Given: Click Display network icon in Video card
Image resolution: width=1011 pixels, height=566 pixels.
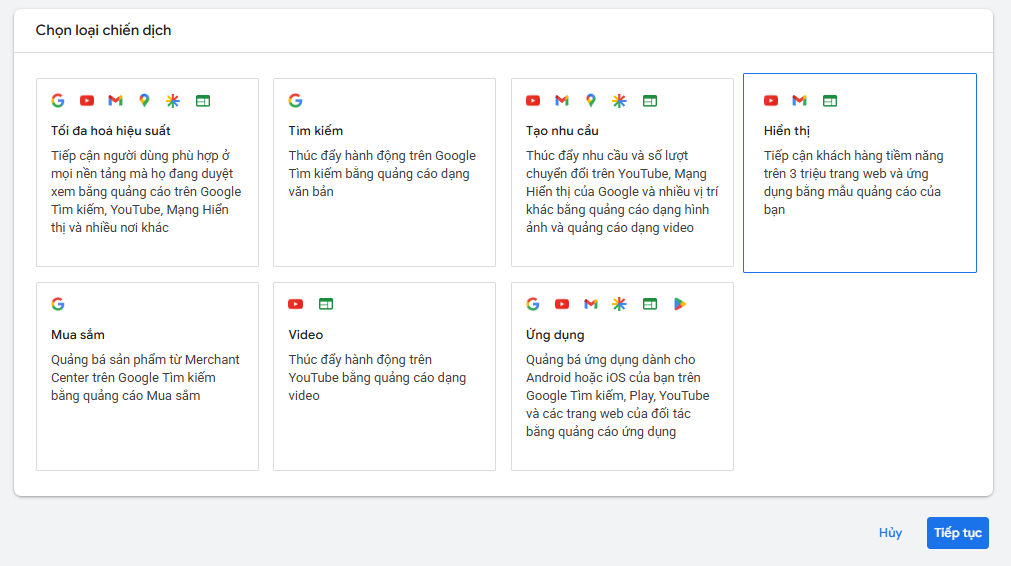Looking at the screenshot, I should (x=326, y=304).
